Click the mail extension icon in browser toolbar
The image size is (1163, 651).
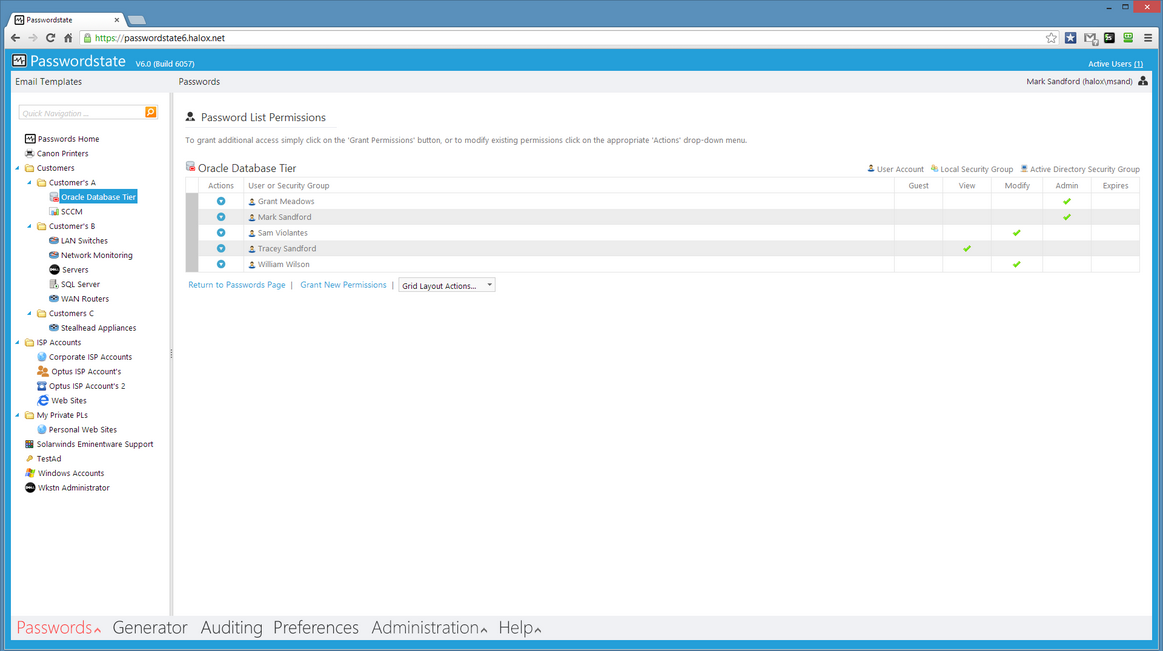[1090, 38]
